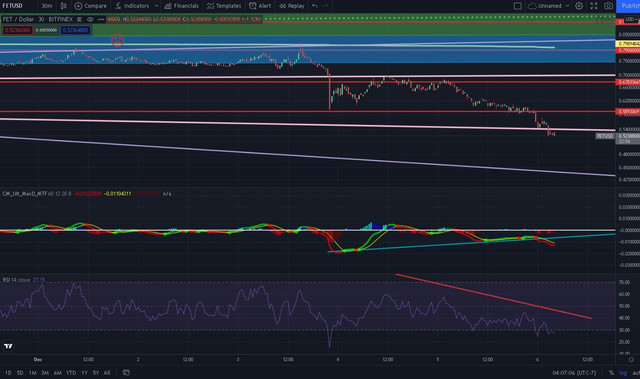Redo the last chart action

point(325,6)
